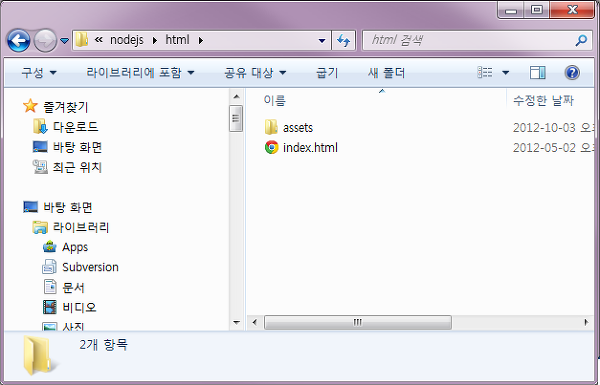The image size is (600, 385).
Task: Click the 라이브러리 icon
Action: coord(40,227)
